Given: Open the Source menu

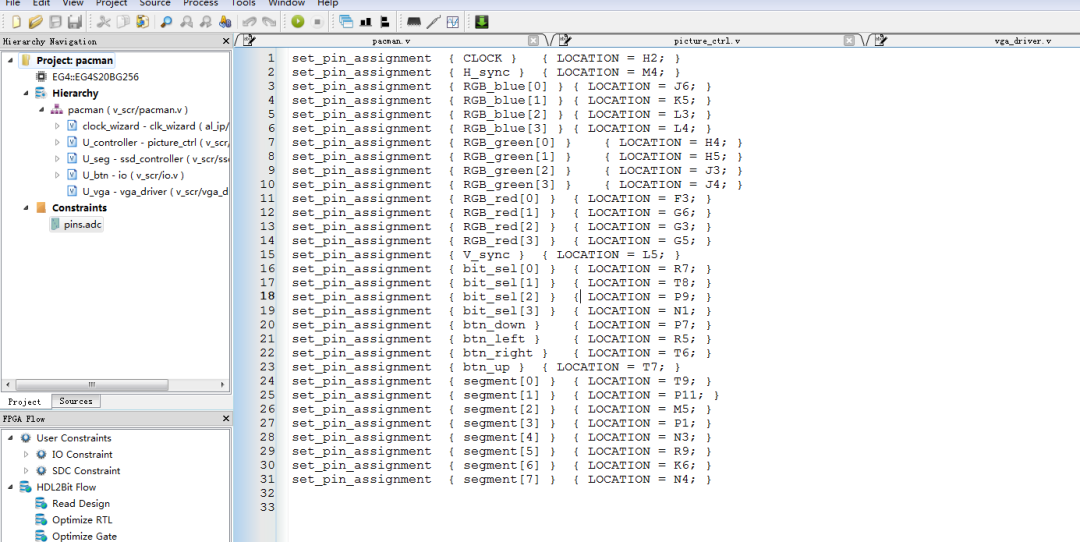Looking at the screenshot, I should 155,3.
